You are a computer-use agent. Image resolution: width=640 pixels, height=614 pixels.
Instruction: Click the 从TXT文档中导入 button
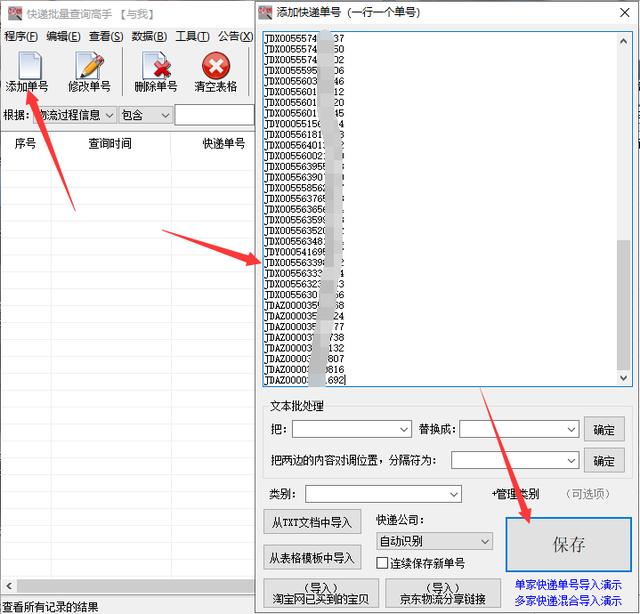click(x=312, y=522)
